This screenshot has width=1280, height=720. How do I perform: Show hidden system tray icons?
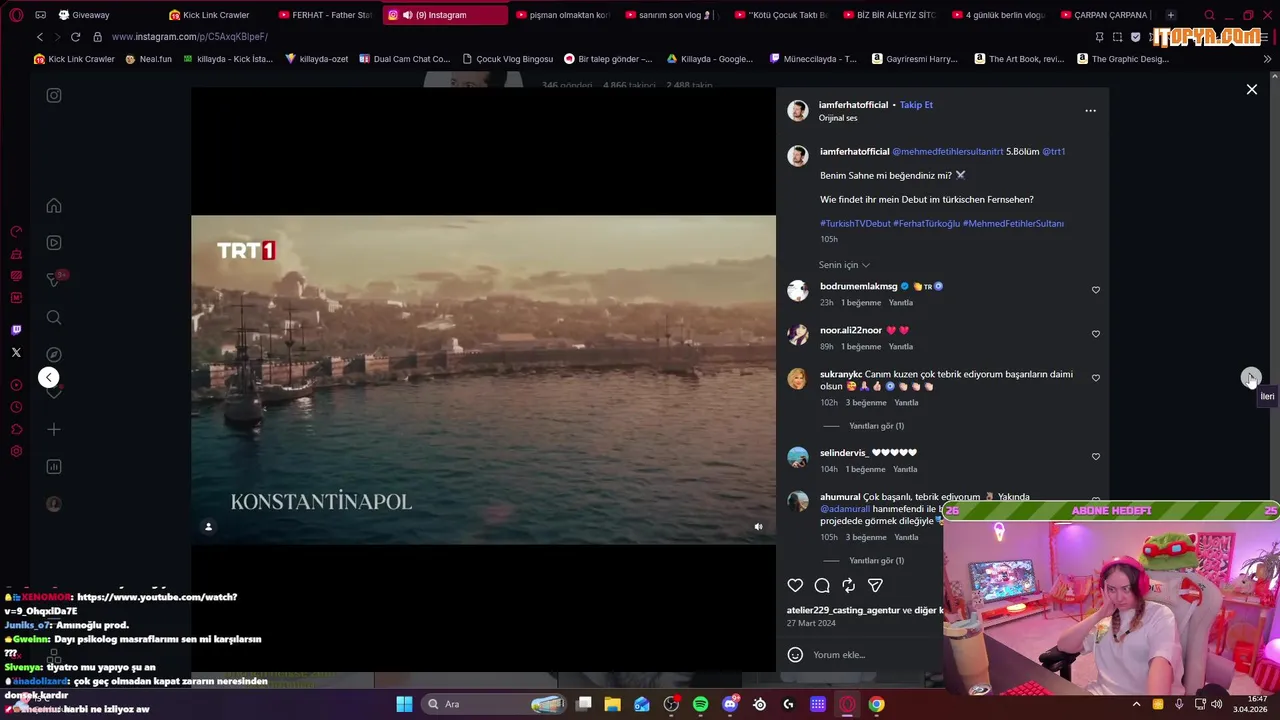(1136, 704)
